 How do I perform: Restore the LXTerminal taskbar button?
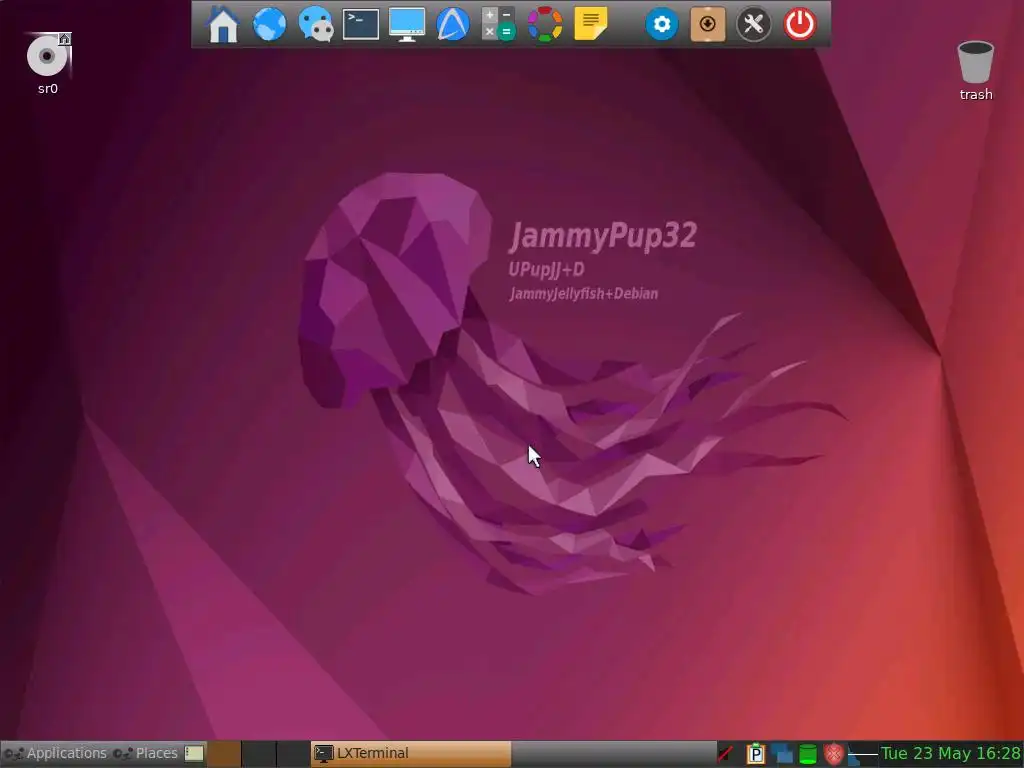tap(411, 753)
